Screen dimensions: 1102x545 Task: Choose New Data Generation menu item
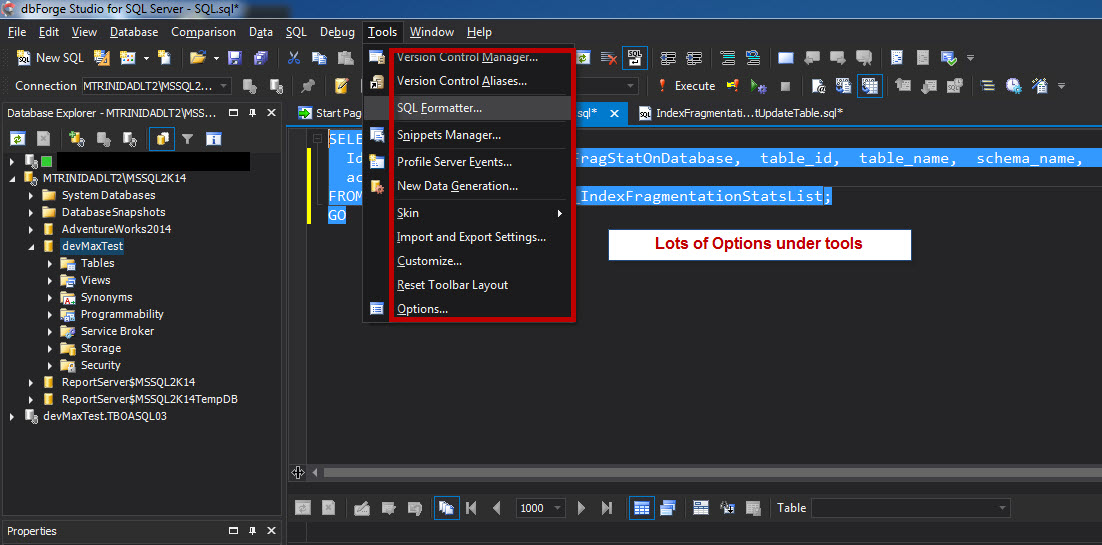tap(469, 186)
